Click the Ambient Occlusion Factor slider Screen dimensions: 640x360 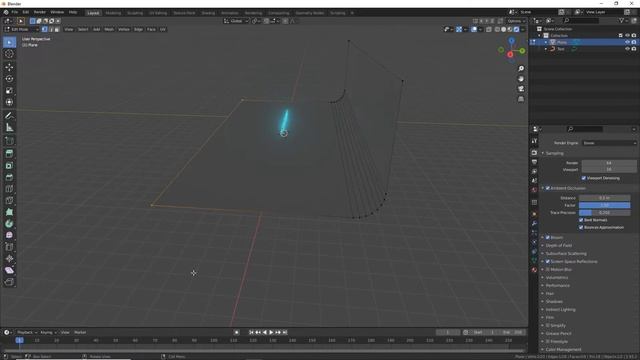604,205
